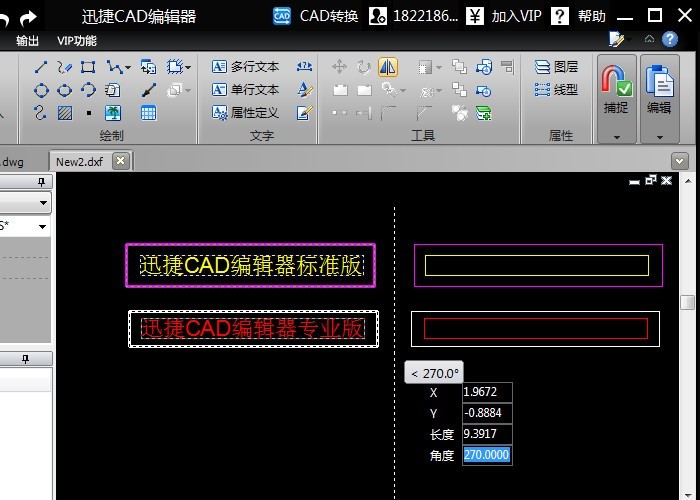Screen dimensions: 700x500
Task: Insert a table with the grid icon
Action: [148, 113]
